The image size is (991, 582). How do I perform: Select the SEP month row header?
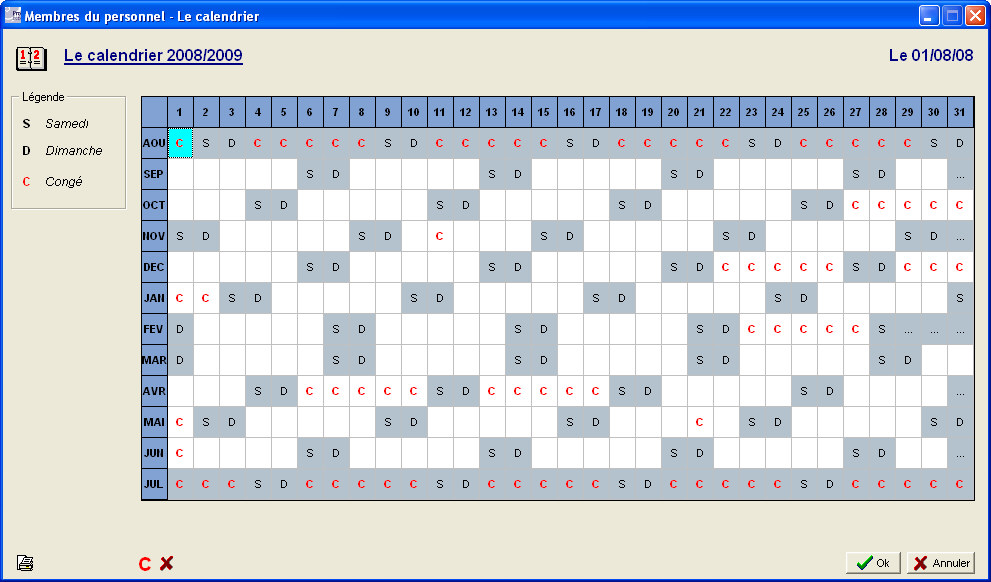pos(154,174)
